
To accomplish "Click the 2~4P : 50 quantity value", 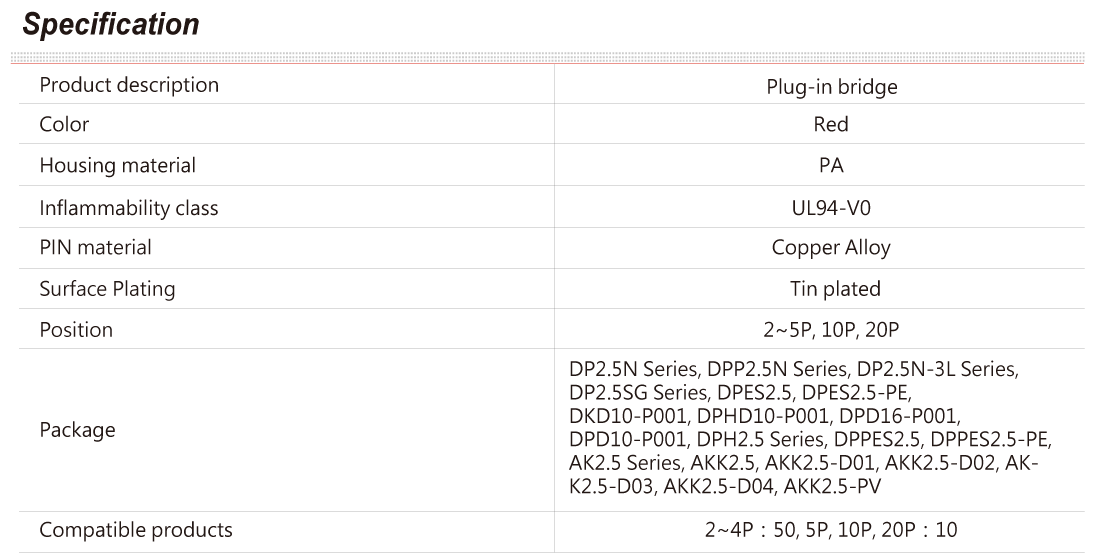I will pos(831,530).
